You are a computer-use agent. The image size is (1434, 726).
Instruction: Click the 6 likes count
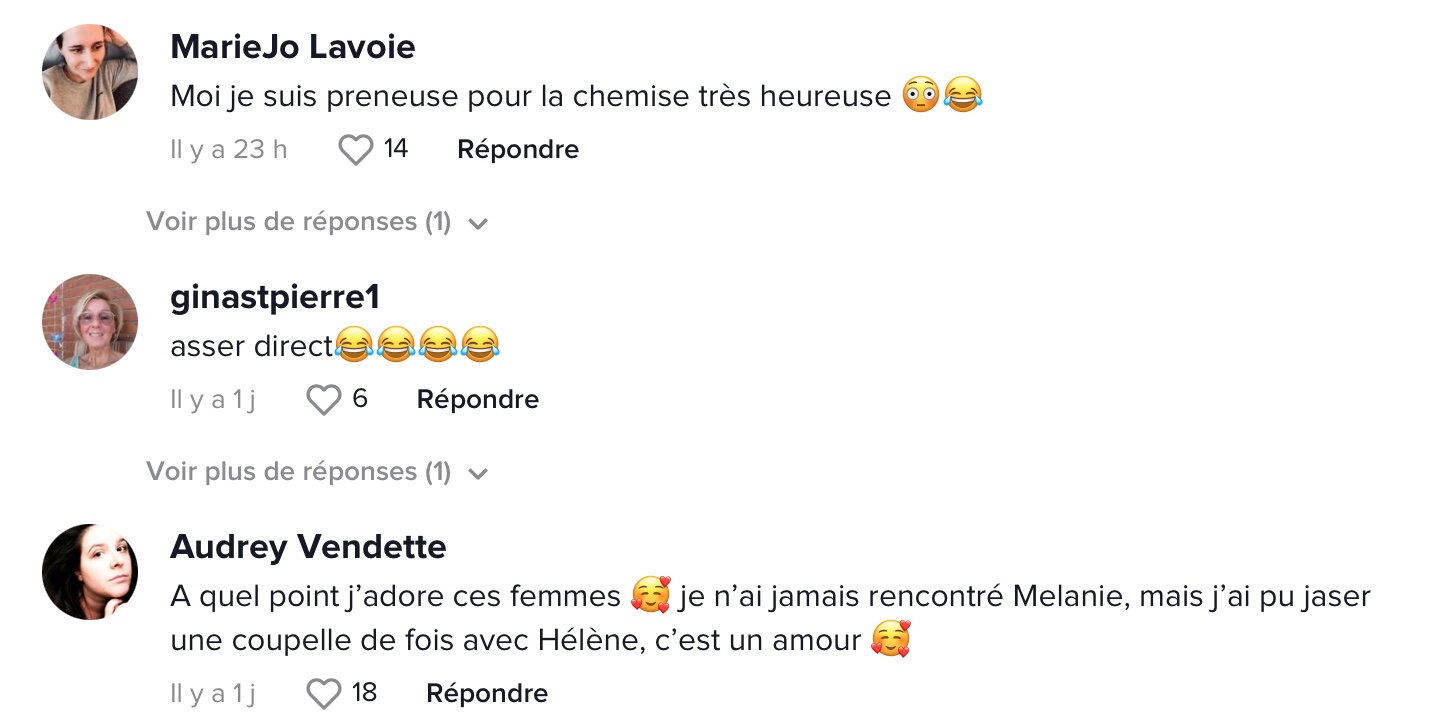tap(360, 399)
